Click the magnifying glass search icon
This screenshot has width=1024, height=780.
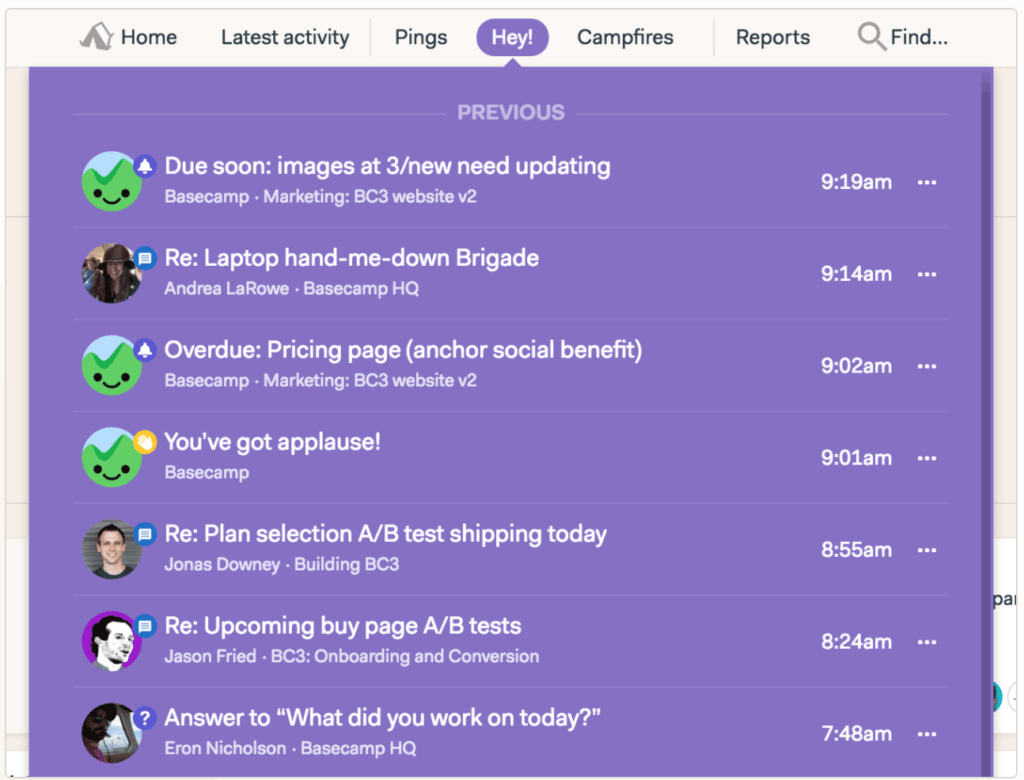pyautogui.click(x=871, y=36)
